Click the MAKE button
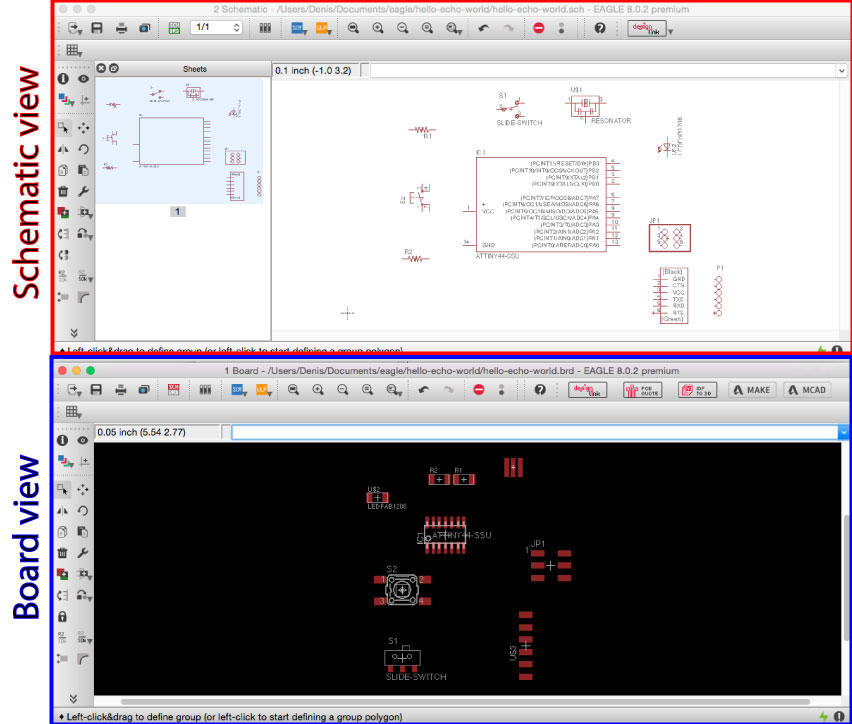The width and height of the screenshot is (852, 724). tap(753, 390)
